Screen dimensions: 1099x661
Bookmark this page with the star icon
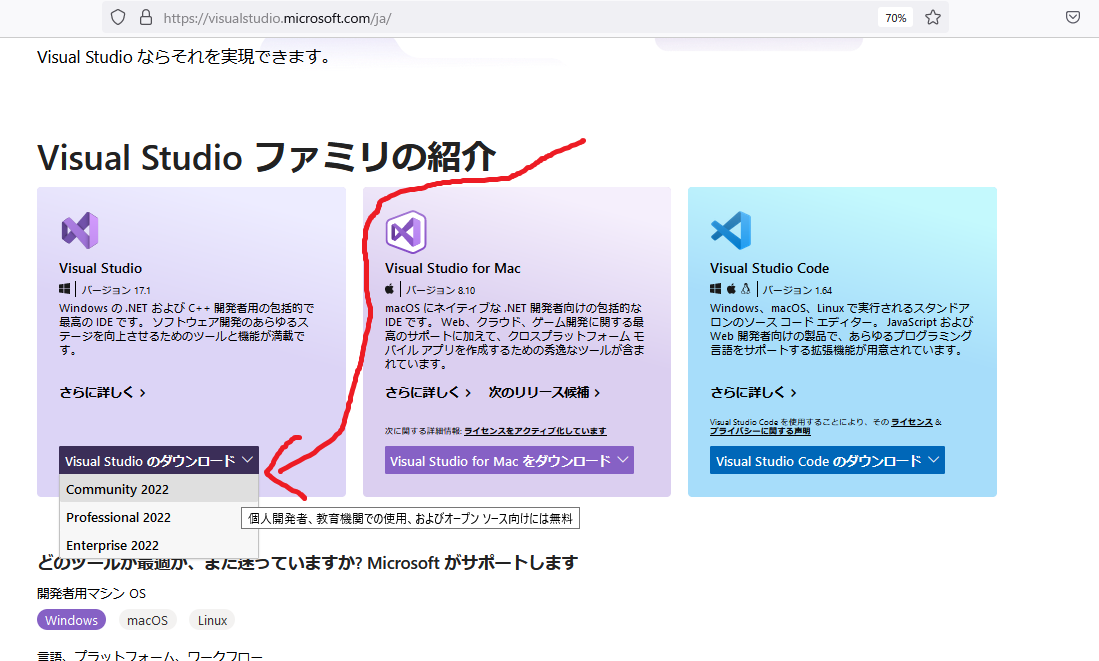click(x=932, y=17)
